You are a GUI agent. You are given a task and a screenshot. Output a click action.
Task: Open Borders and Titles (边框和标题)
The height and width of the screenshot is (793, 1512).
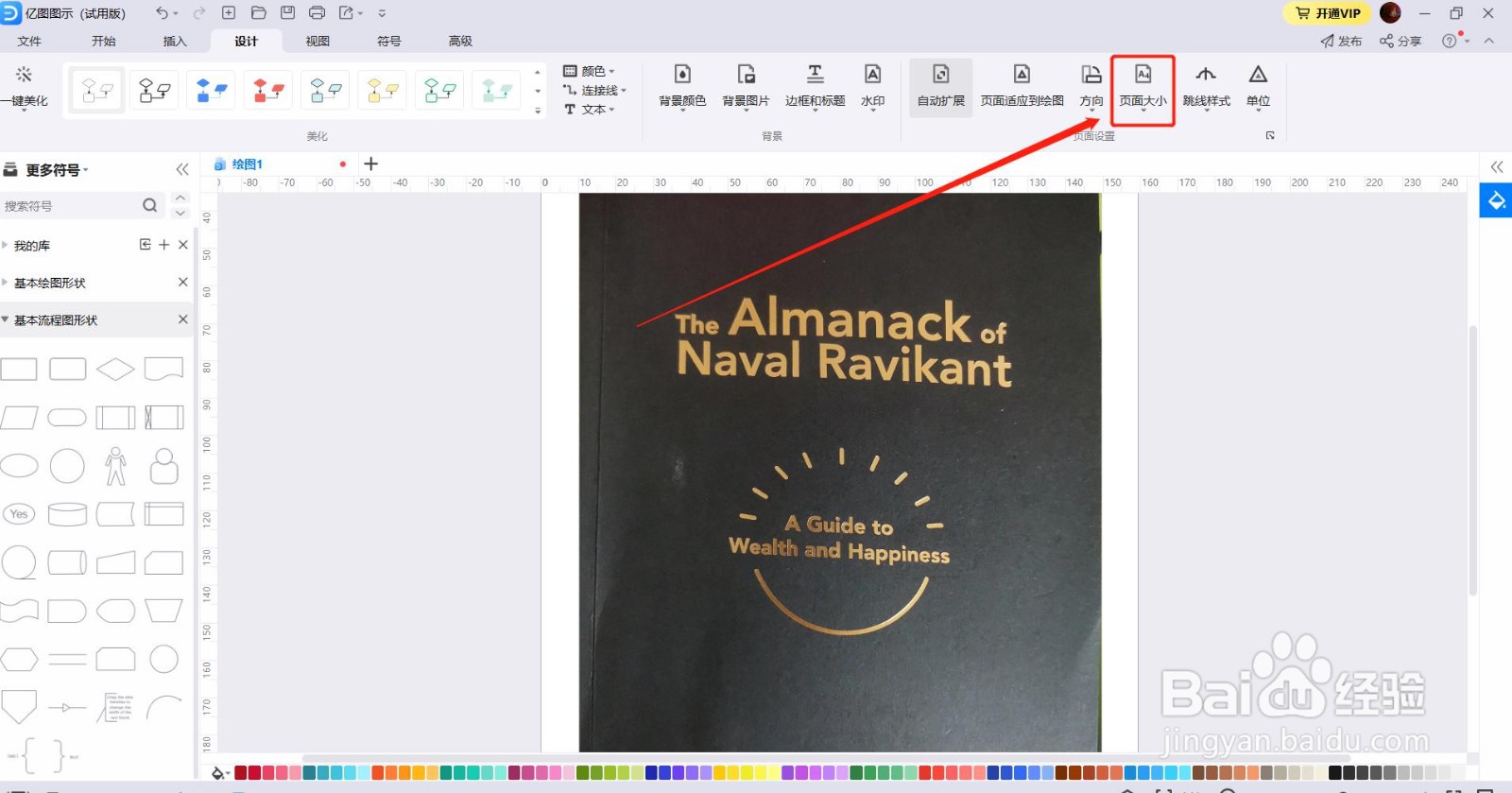(815, 87)
